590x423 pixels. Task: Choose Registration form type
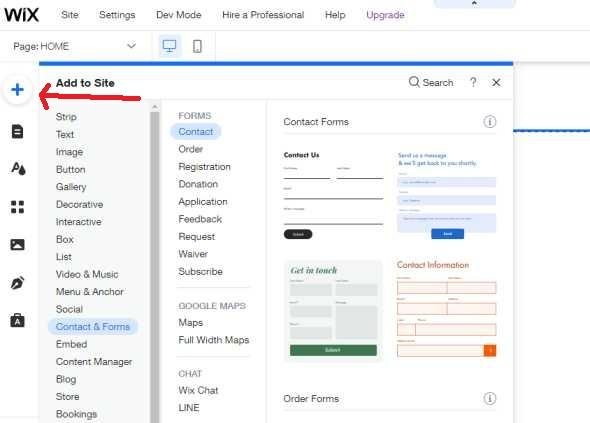[204, 167]
